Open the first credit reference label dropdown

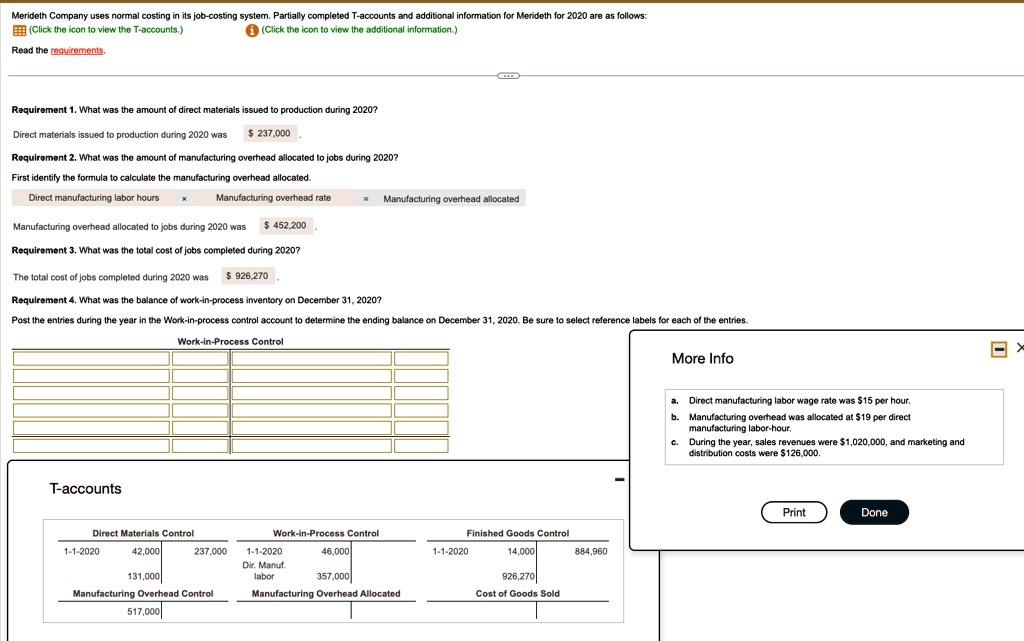310,358
